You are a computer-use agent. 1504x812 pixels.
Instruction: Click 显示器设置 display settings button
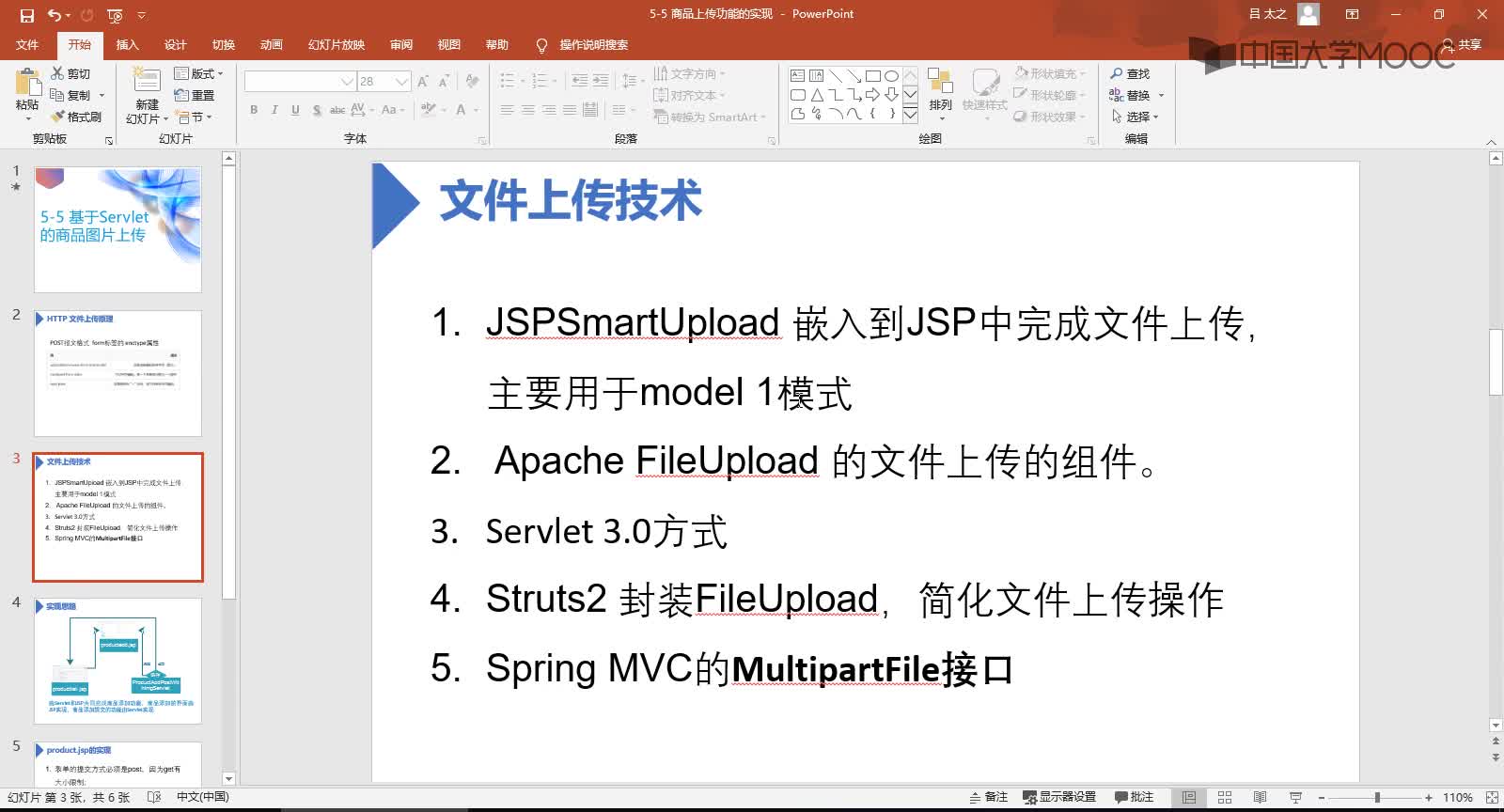(x=1059, y=797)
